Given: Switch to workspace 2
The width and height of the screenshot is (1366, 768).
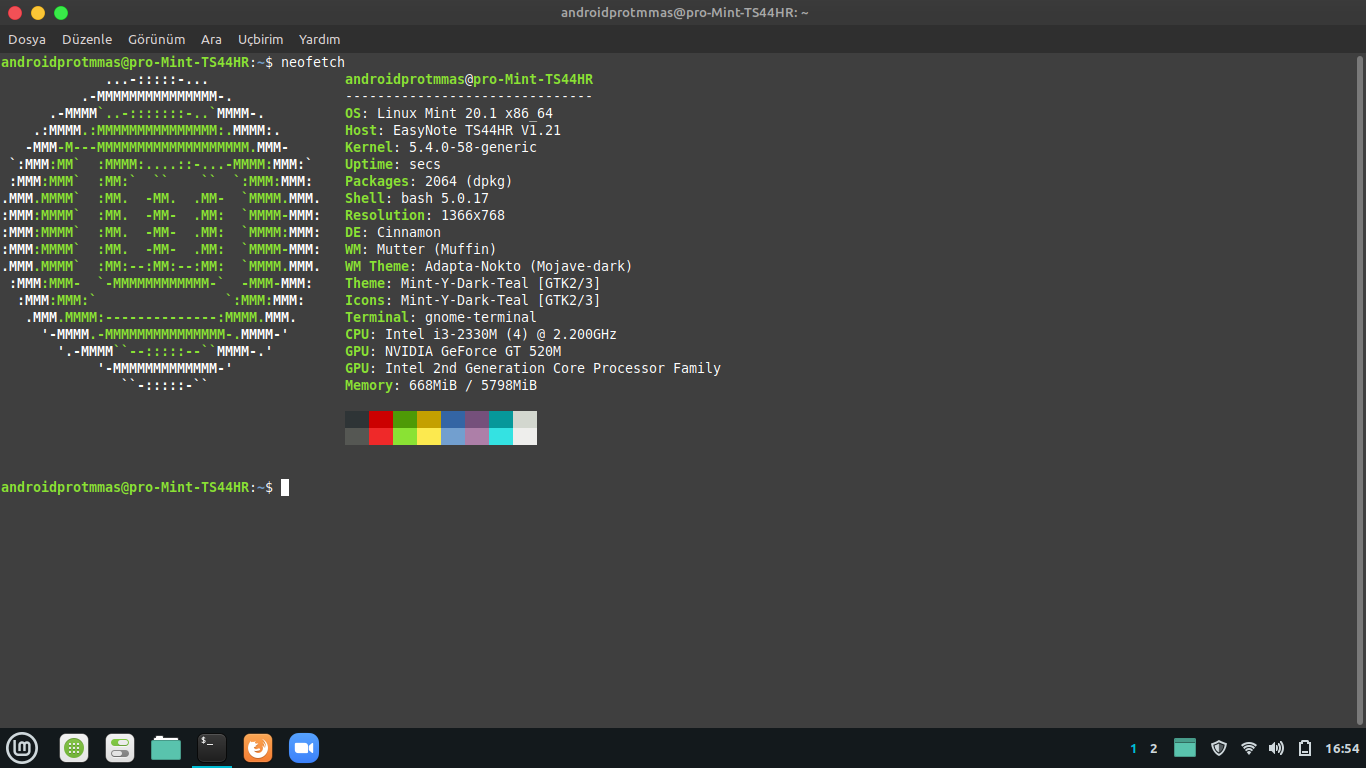Looking at the screenshot, I should (1153, 748).
